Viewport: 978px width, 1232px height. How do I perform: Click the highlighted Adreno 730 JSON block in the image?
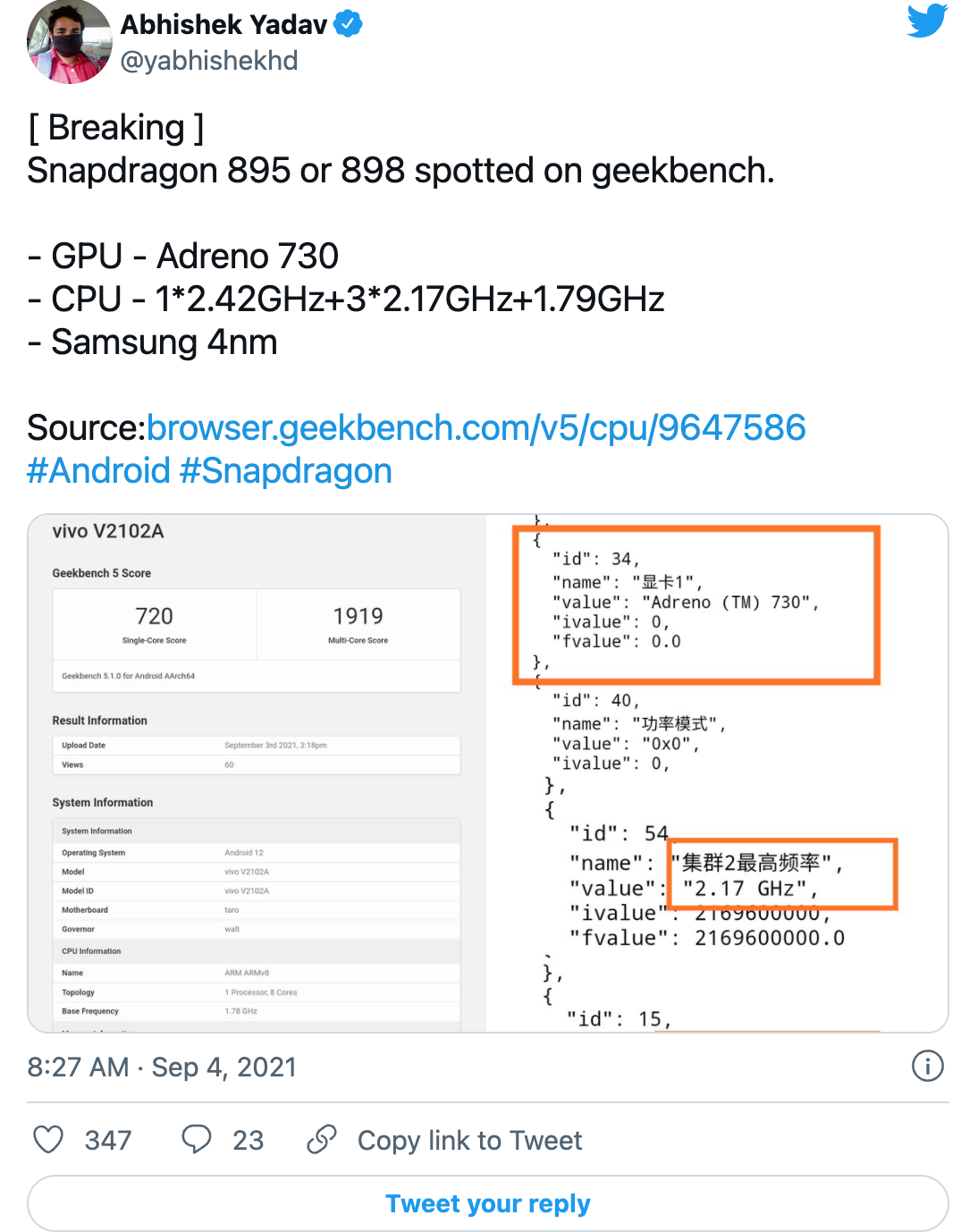697,604
